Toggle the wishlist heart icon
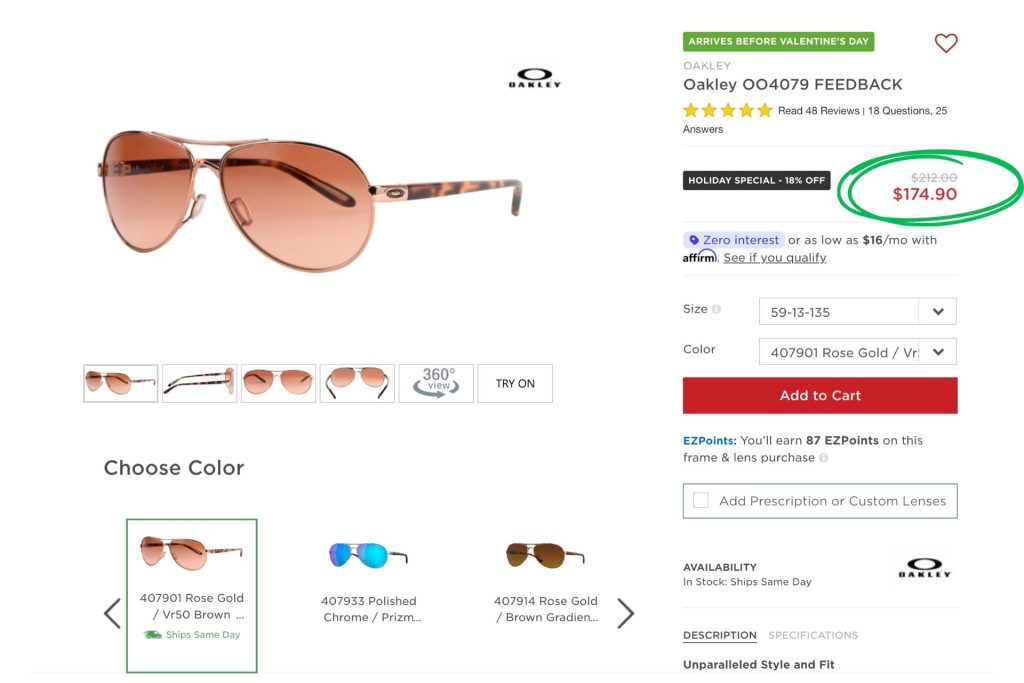Image resolution: width=1024 pixels, height=683 pixels. [945, 43]
